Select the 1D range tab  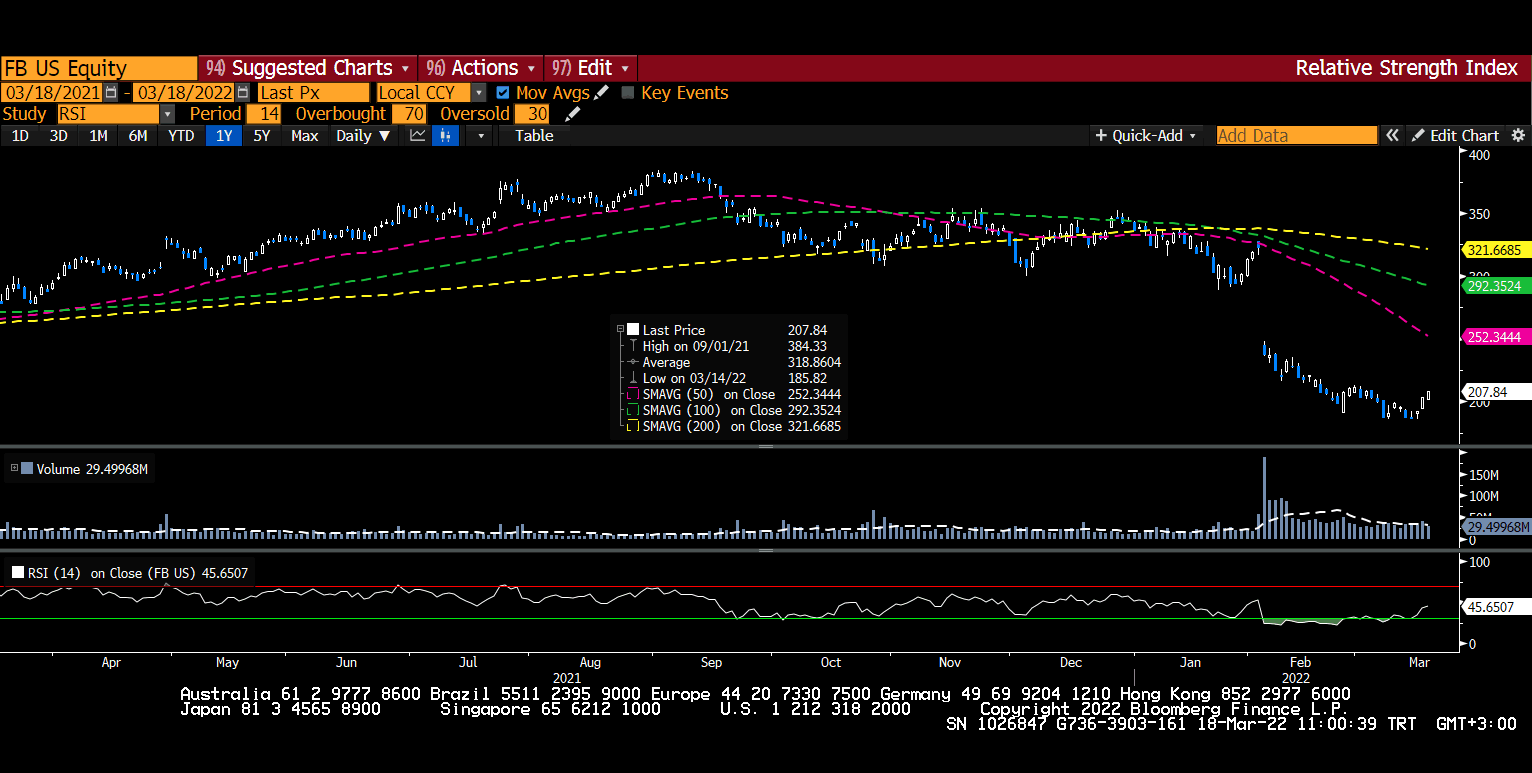point(20,136)
